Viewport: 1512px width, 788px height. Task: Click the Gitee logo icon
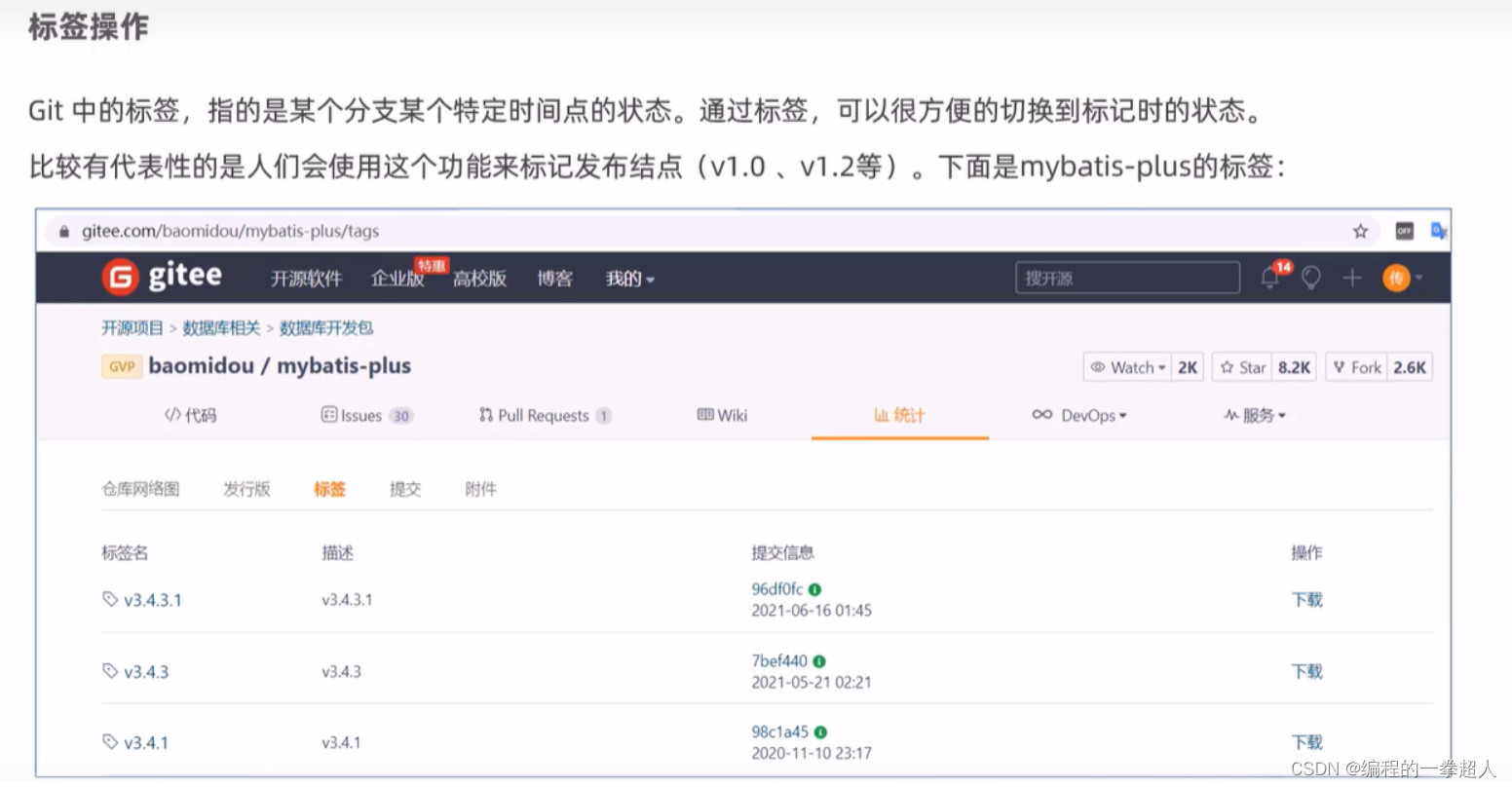(120, 278)
